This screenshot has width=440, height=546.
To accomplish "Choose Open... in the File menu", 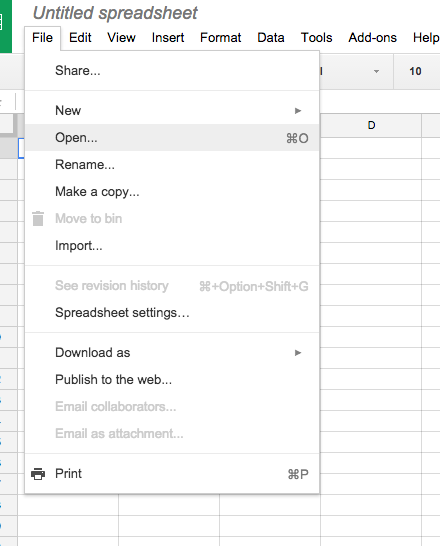I will tap(172, 138).
